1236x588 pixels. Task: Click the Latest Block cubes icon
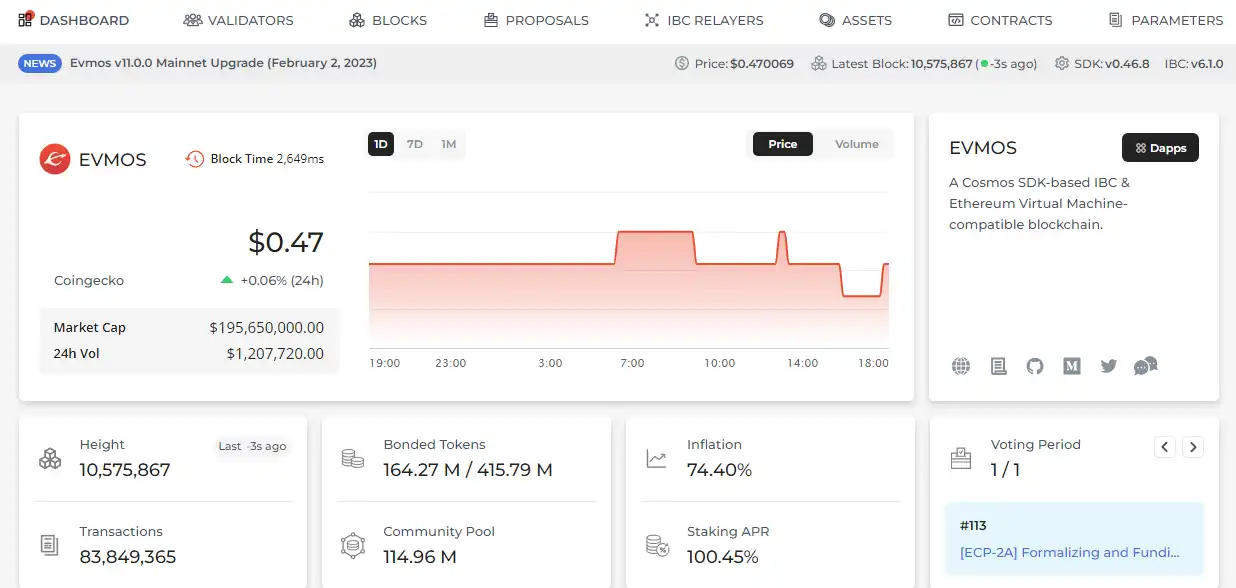point(819,63)
